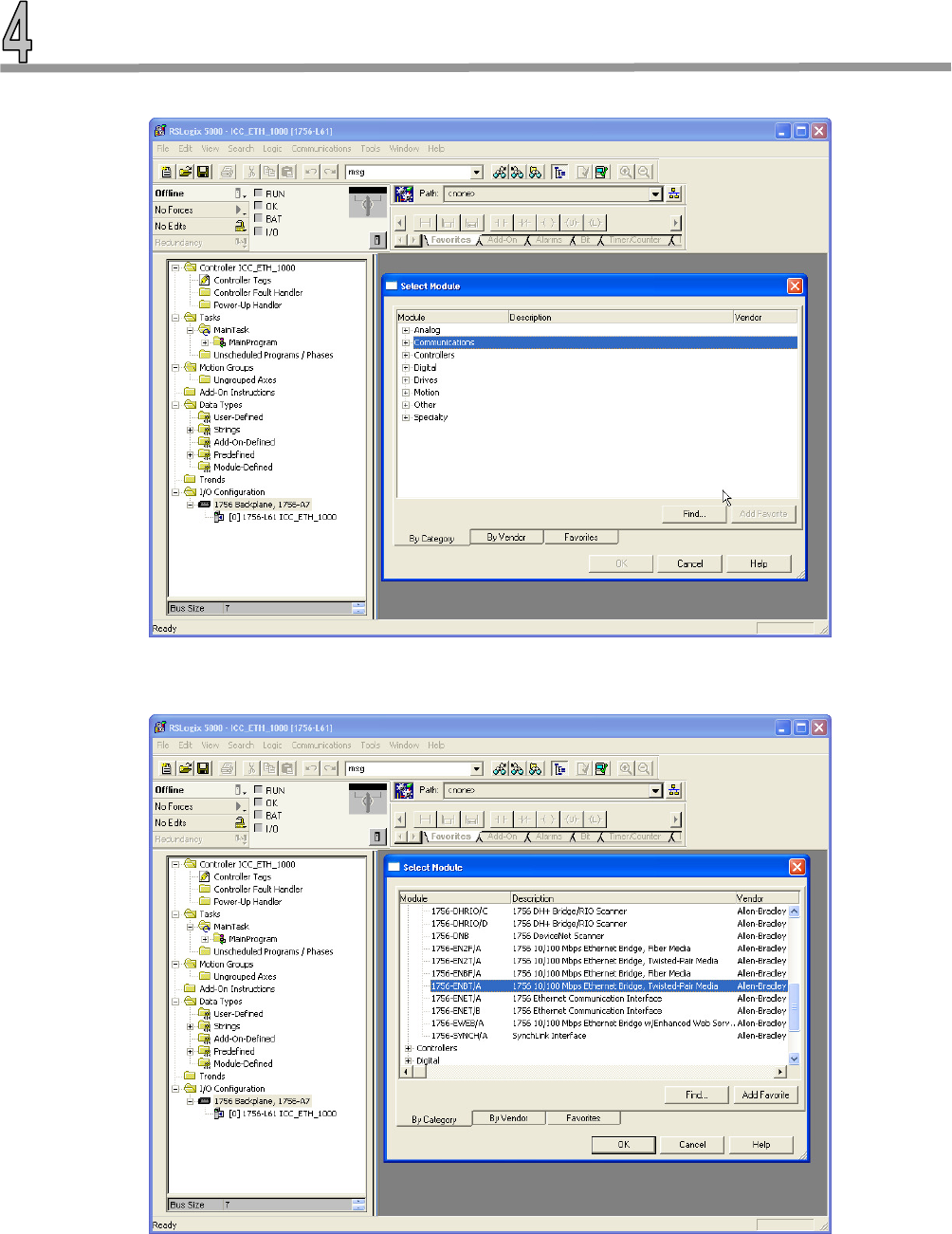
Task: Expand the Drives module category
Action: (x=406, y=379)
